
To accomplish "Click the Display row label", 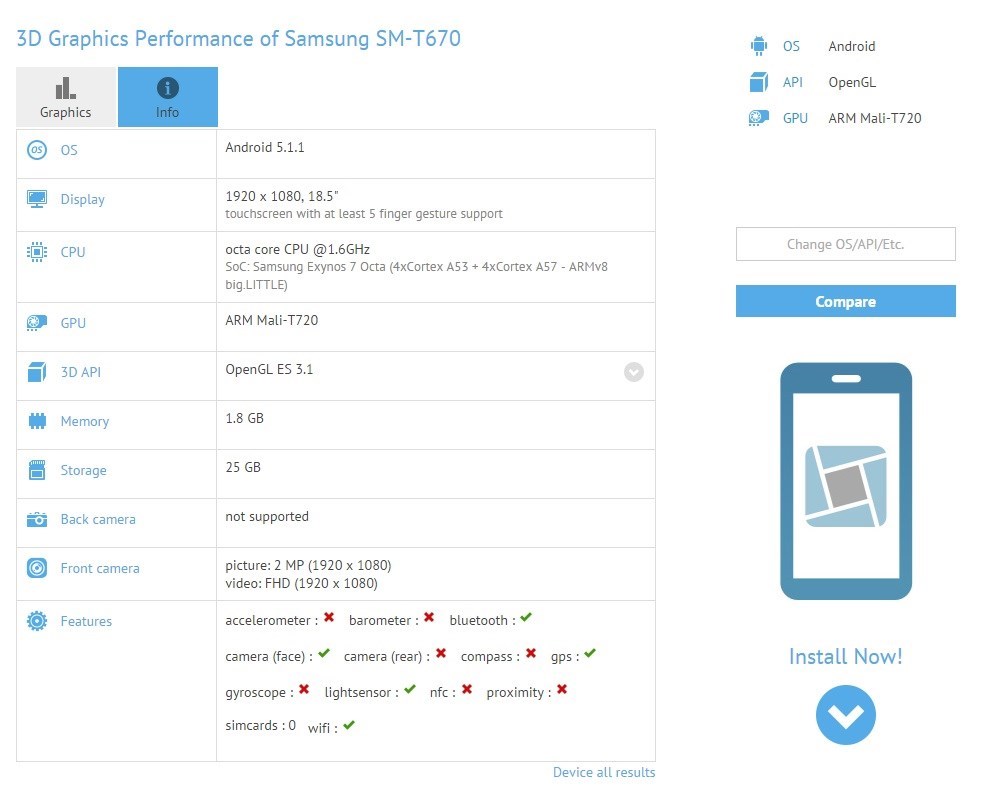I will tap(82, 200).
